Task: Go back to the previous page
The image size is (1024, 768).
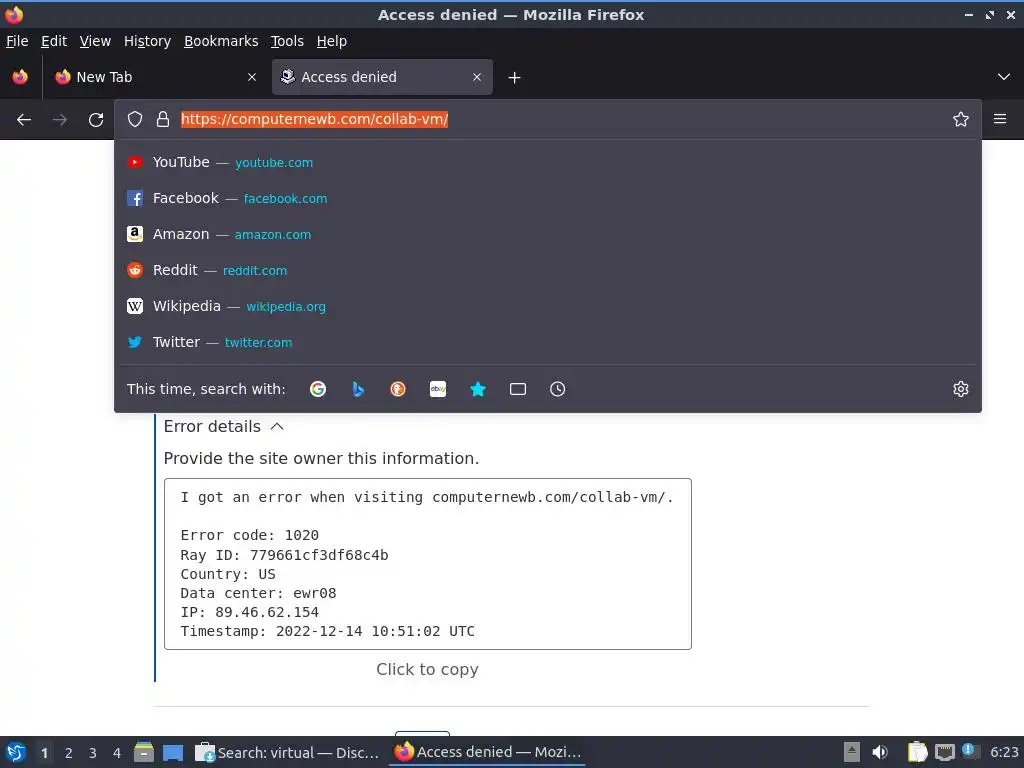Action: [x=24, y=120]
